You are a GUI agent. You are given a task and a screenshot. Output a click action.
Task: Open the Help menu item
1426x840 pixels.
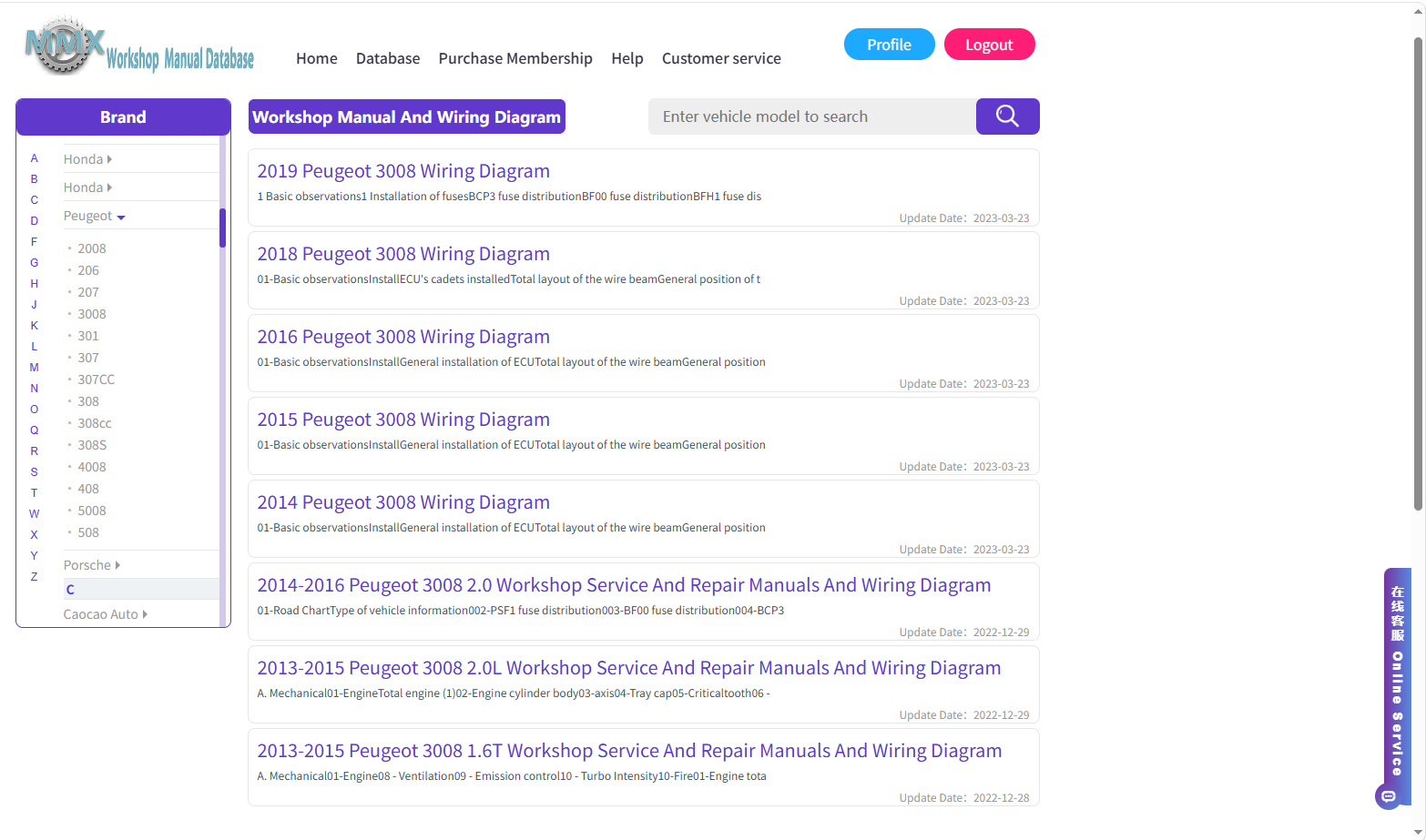pyautogui.click(x=627, y=58)
